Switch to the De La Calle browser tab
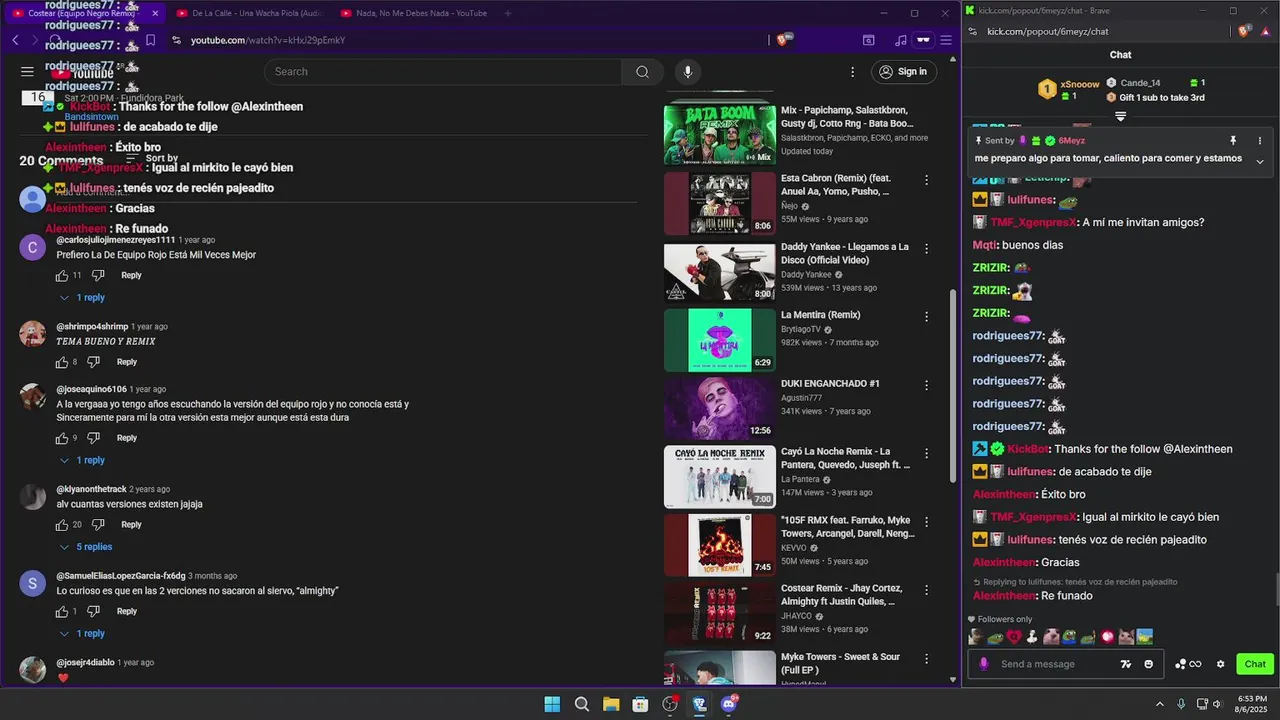Screen dimensions: 1280x720 (247, 13)
